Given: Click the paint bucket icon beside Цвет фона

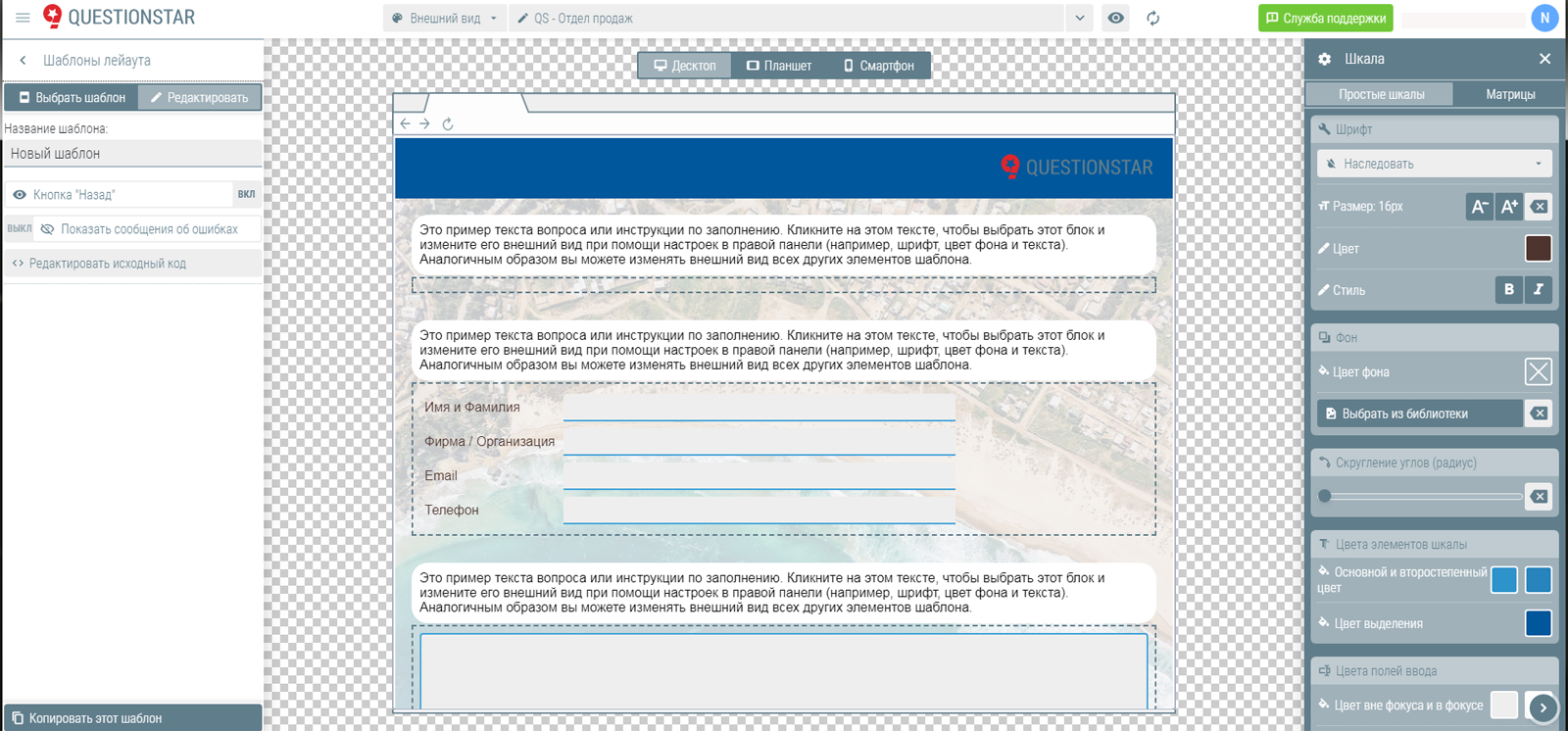Looking at the screenshot, I should (x=1324, y=371).
